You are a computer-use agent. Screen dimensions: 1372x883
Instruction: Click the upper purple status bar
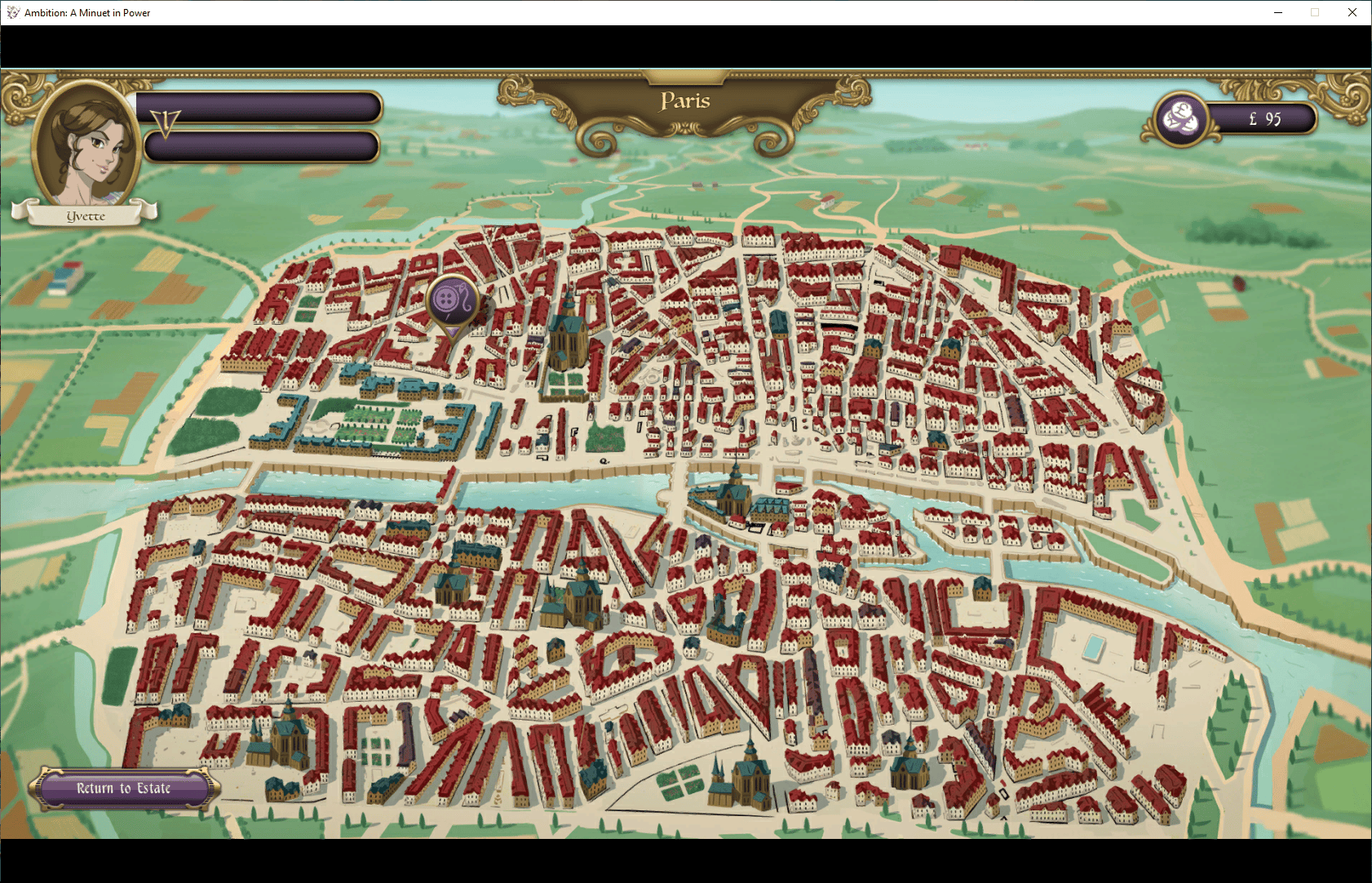259,107
